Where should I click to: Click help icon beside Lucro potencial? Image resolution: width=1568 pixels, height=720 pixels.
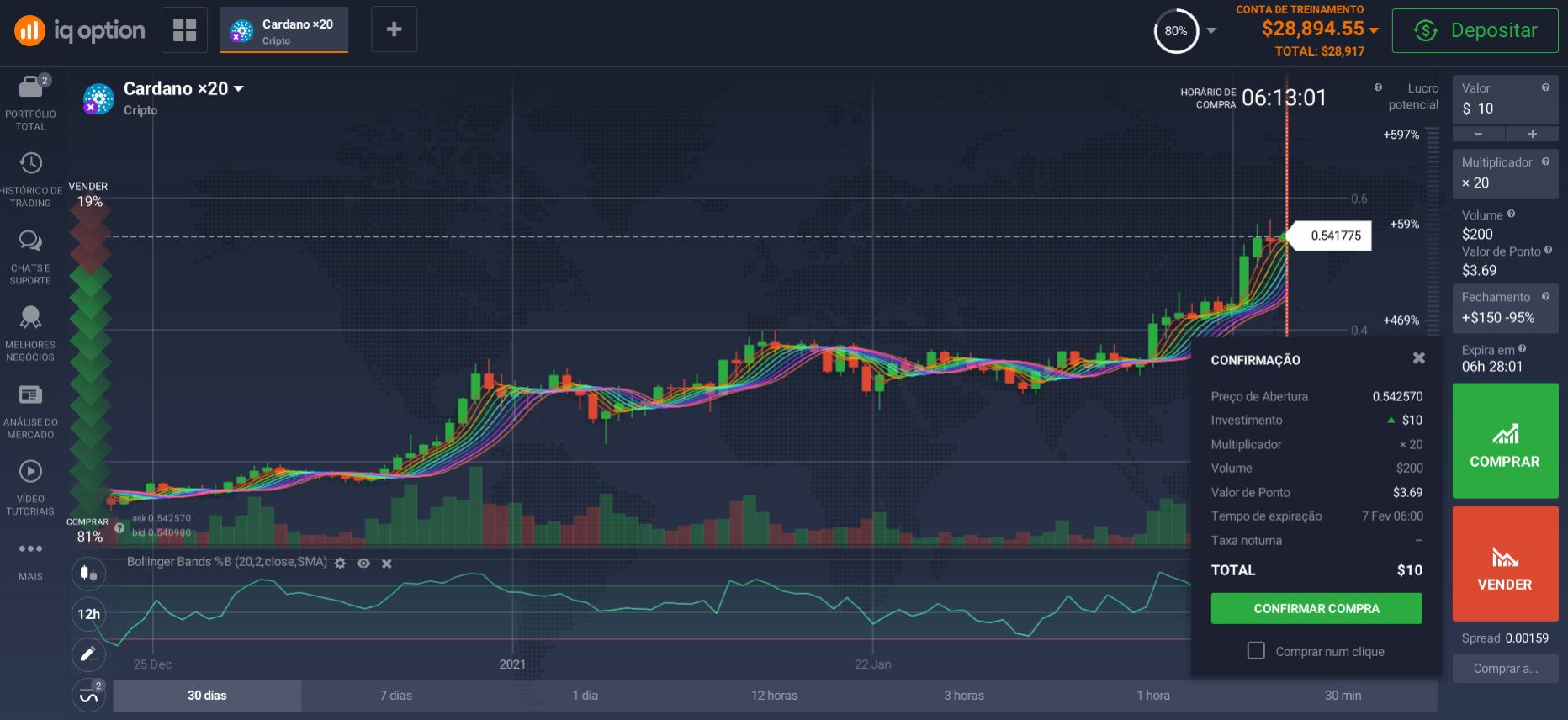pyautogui.click(x=1378, y=87)
